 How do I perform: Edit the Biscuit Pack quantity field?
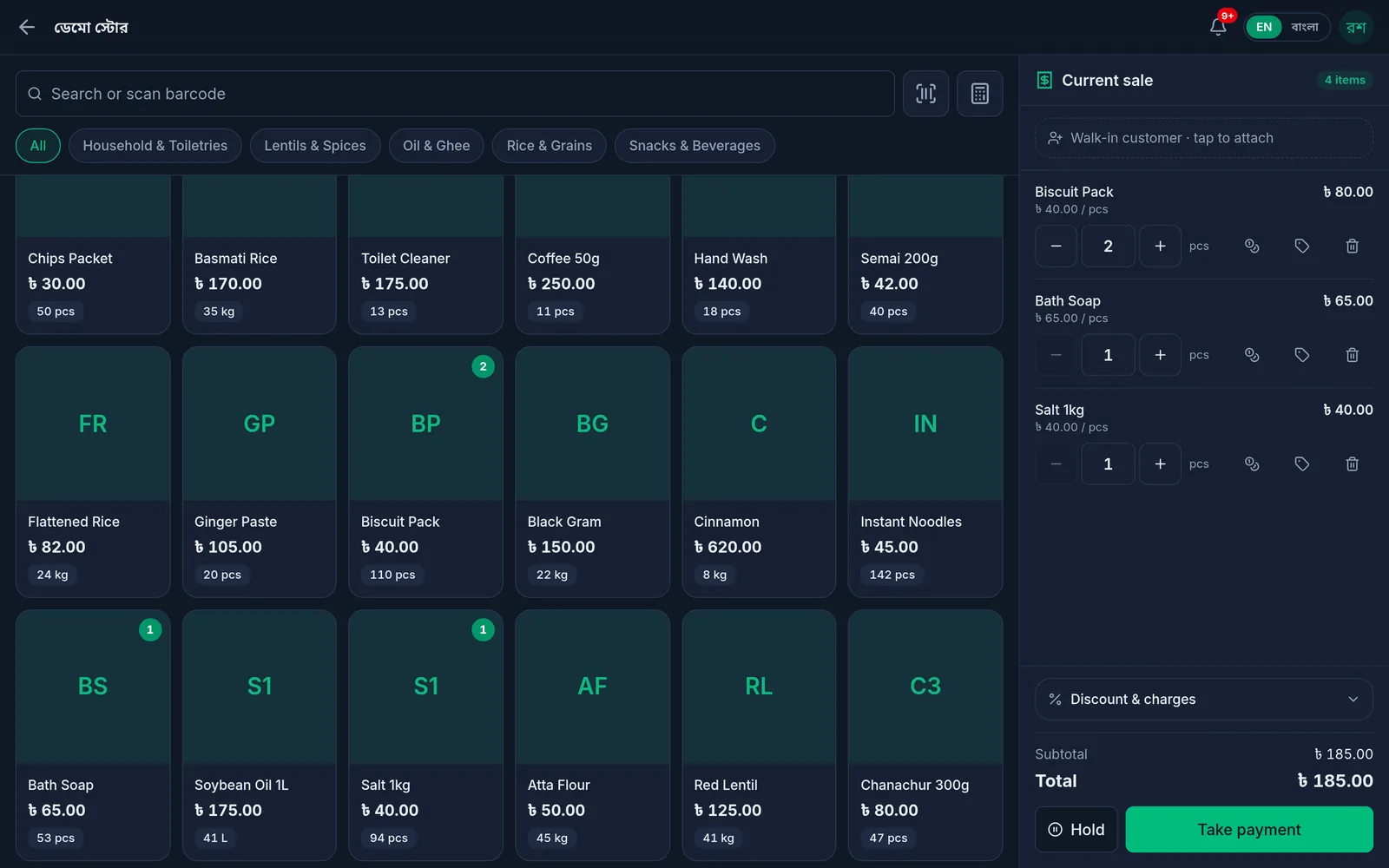(x=1108, y=247)
